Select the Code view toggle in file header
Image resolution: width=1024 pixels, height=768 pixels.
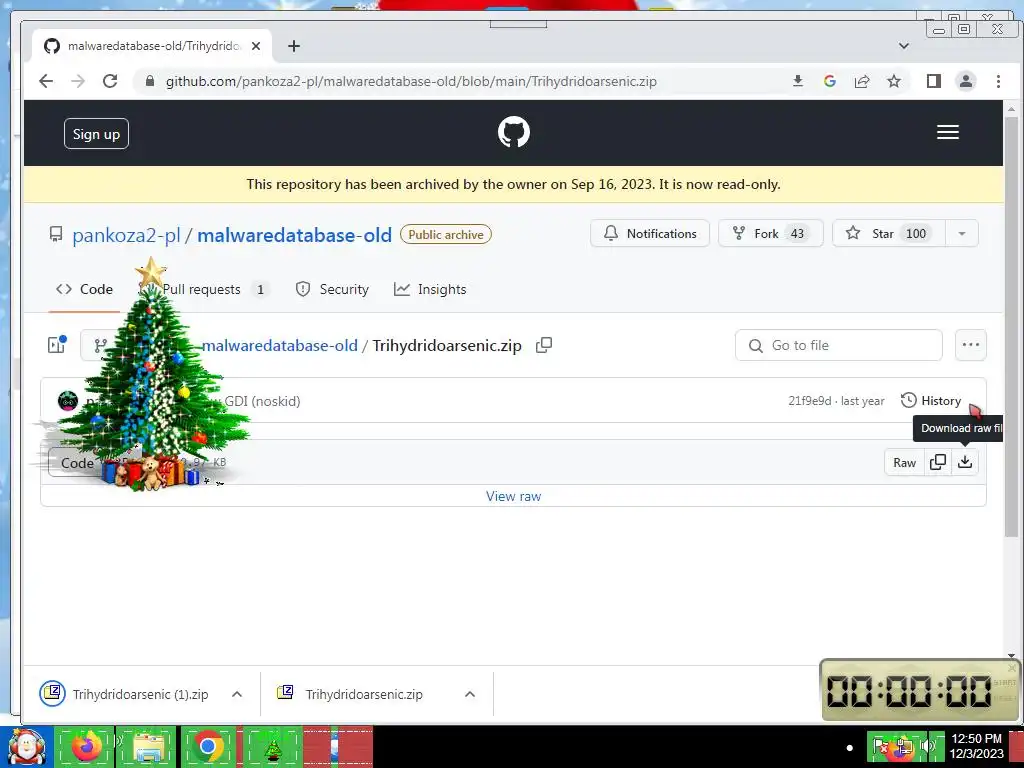(77, 463)
